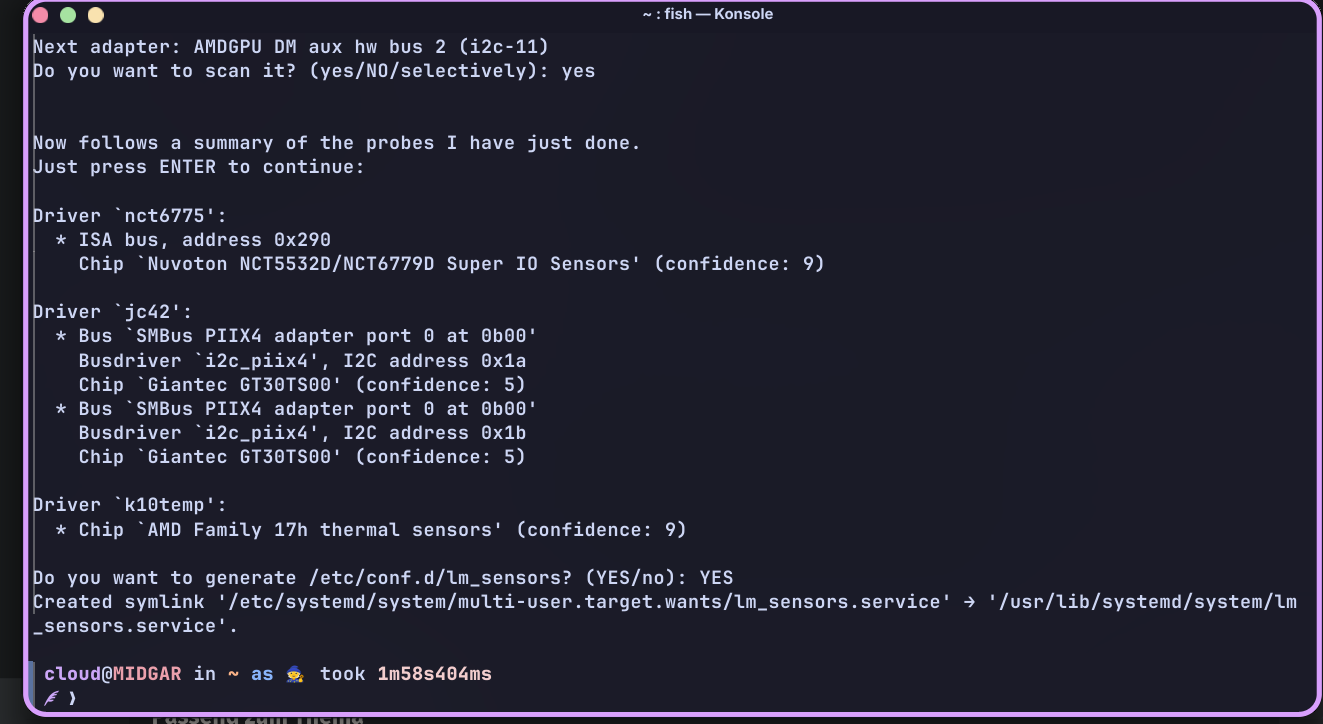The width and height of the screenshot is (1323, 724).
Task: Click the 'took 1m58s404ms' duration text
Action: point(406,674)
